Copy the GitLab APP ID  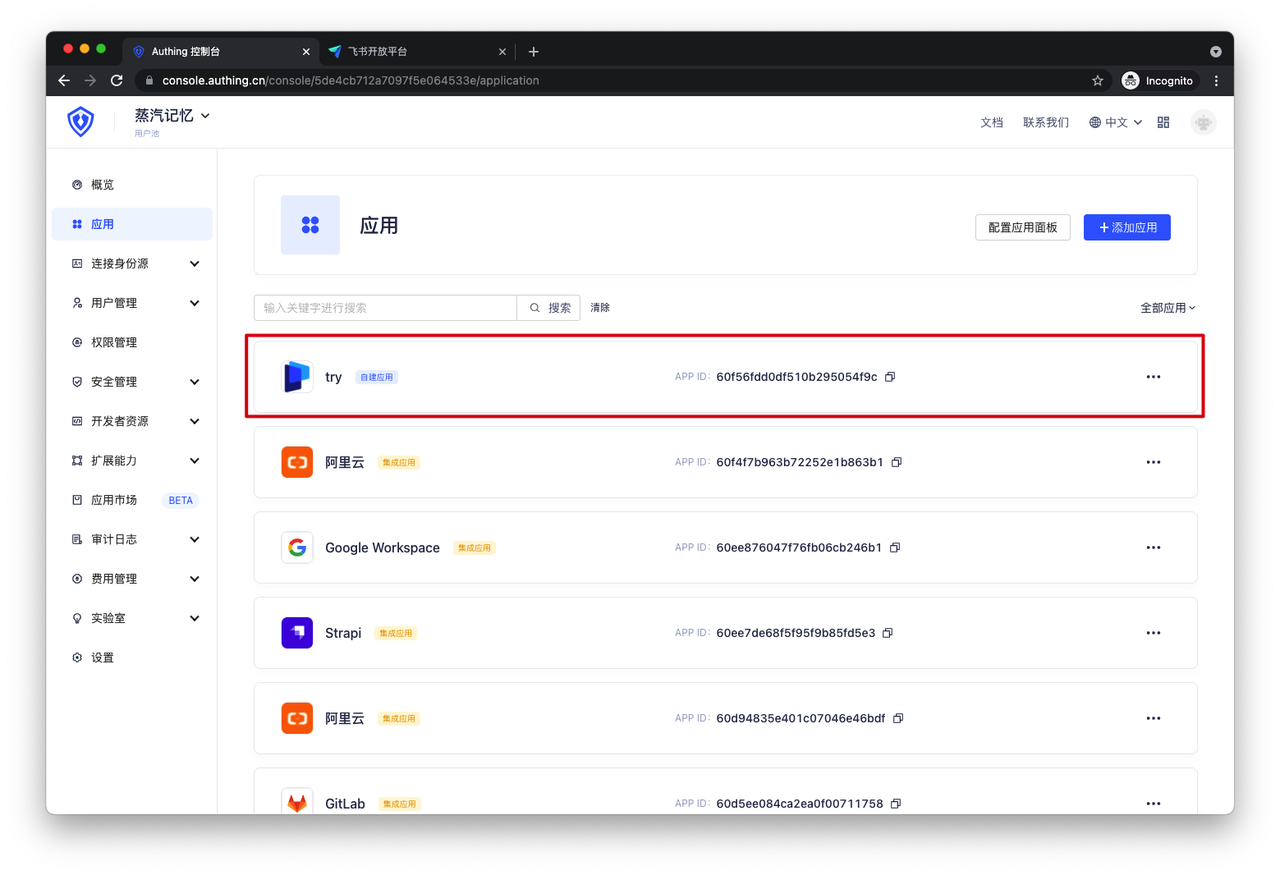[x=896, y=804]
